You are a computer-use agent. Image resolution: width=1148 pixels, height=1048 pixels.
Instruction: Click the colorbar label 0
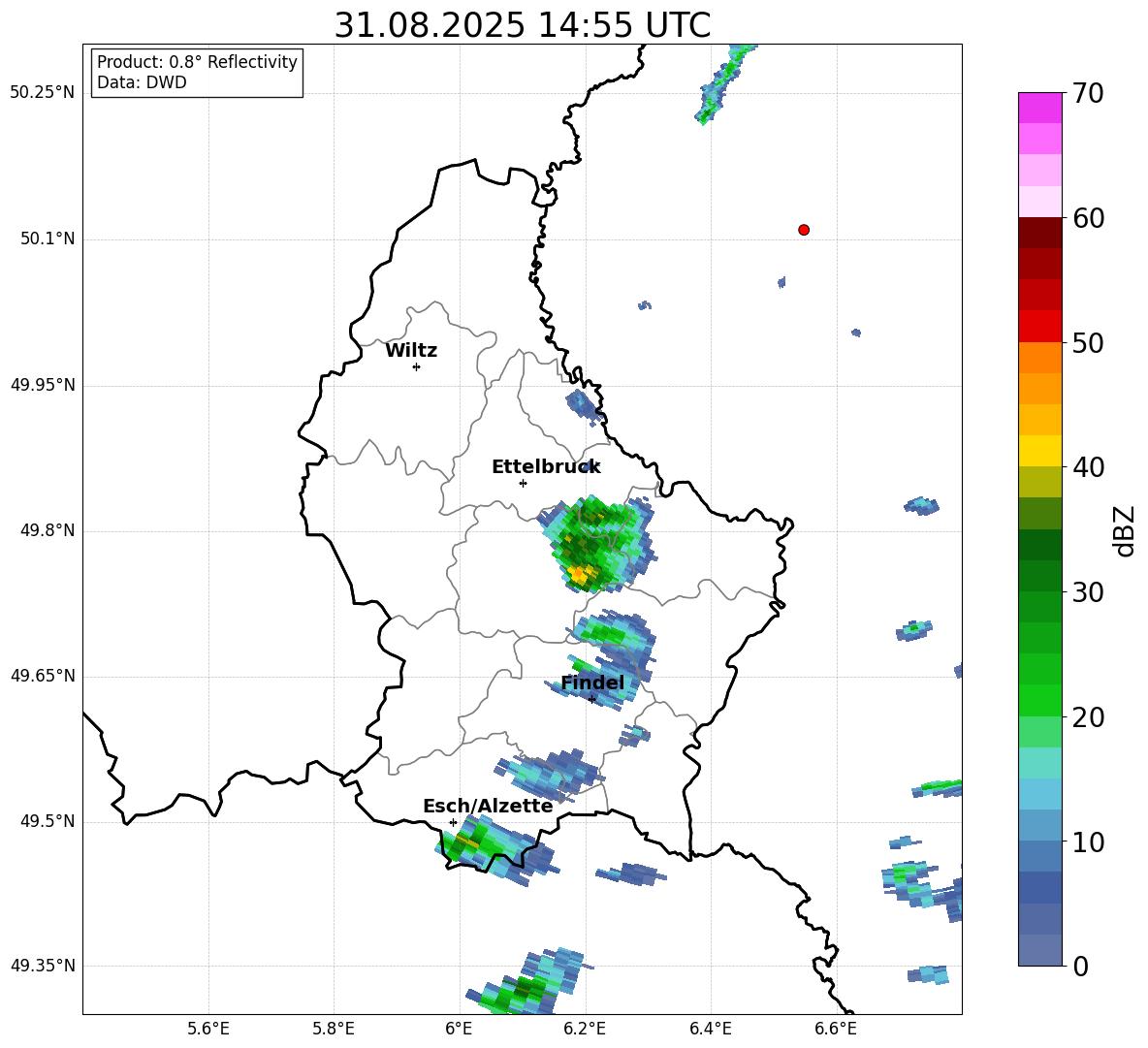pyautogui.click(x=1080, y=967)
